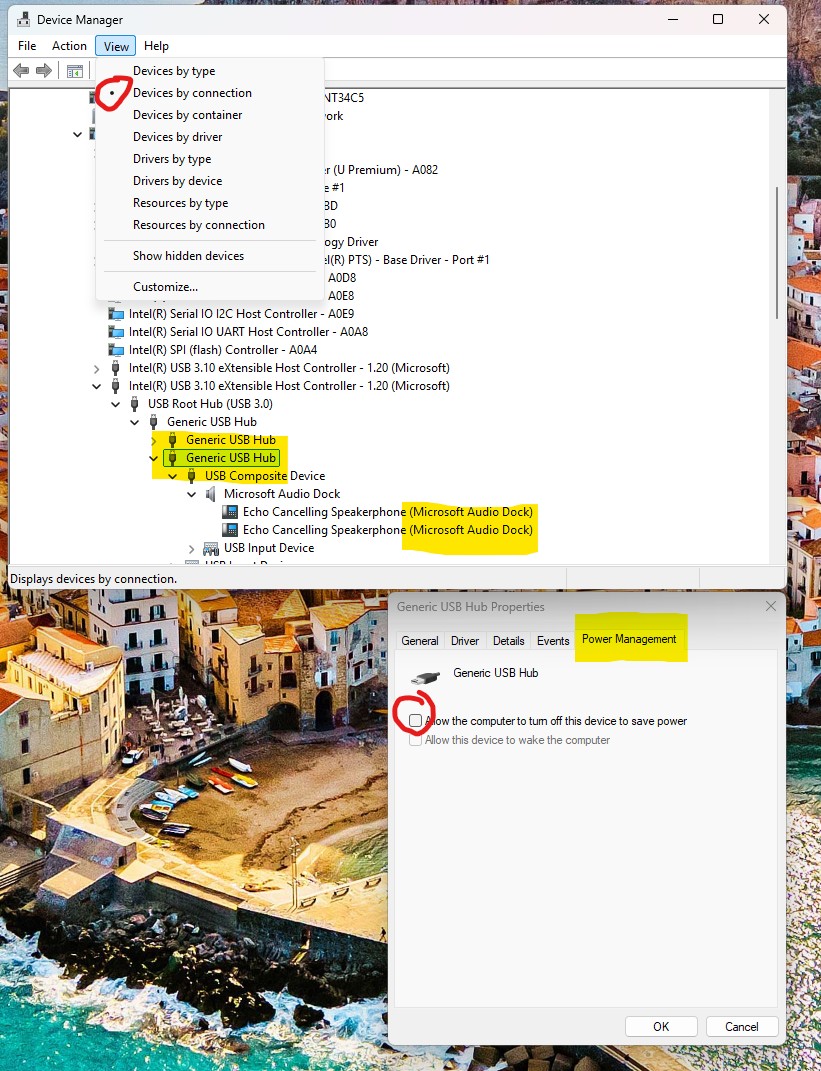
Task: Open 'Customize...' from the View menu
Action: click(210, 287)
